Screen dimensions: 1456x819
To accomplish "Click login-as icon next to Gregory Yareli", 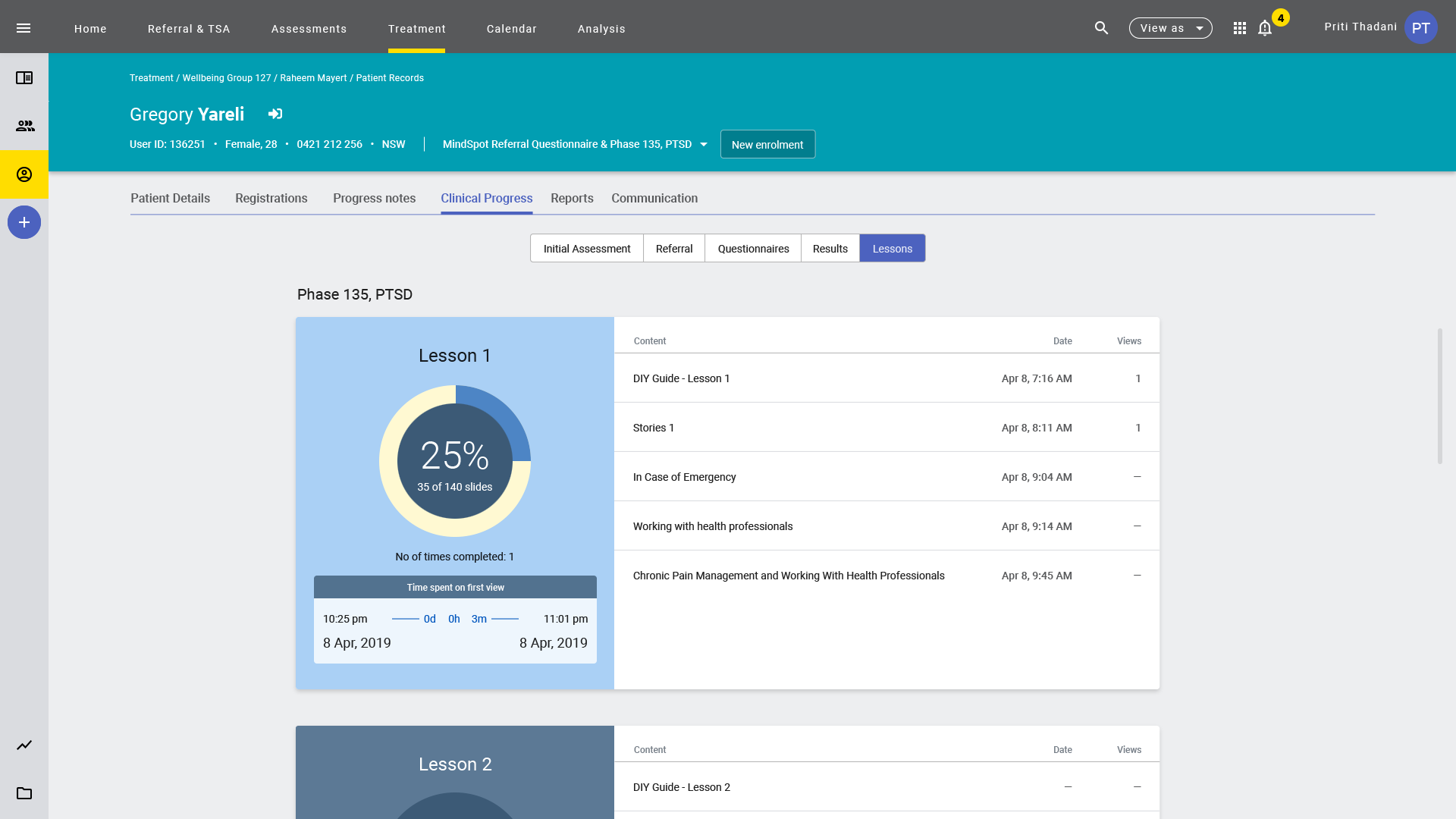I will click(x=275, y=114).
